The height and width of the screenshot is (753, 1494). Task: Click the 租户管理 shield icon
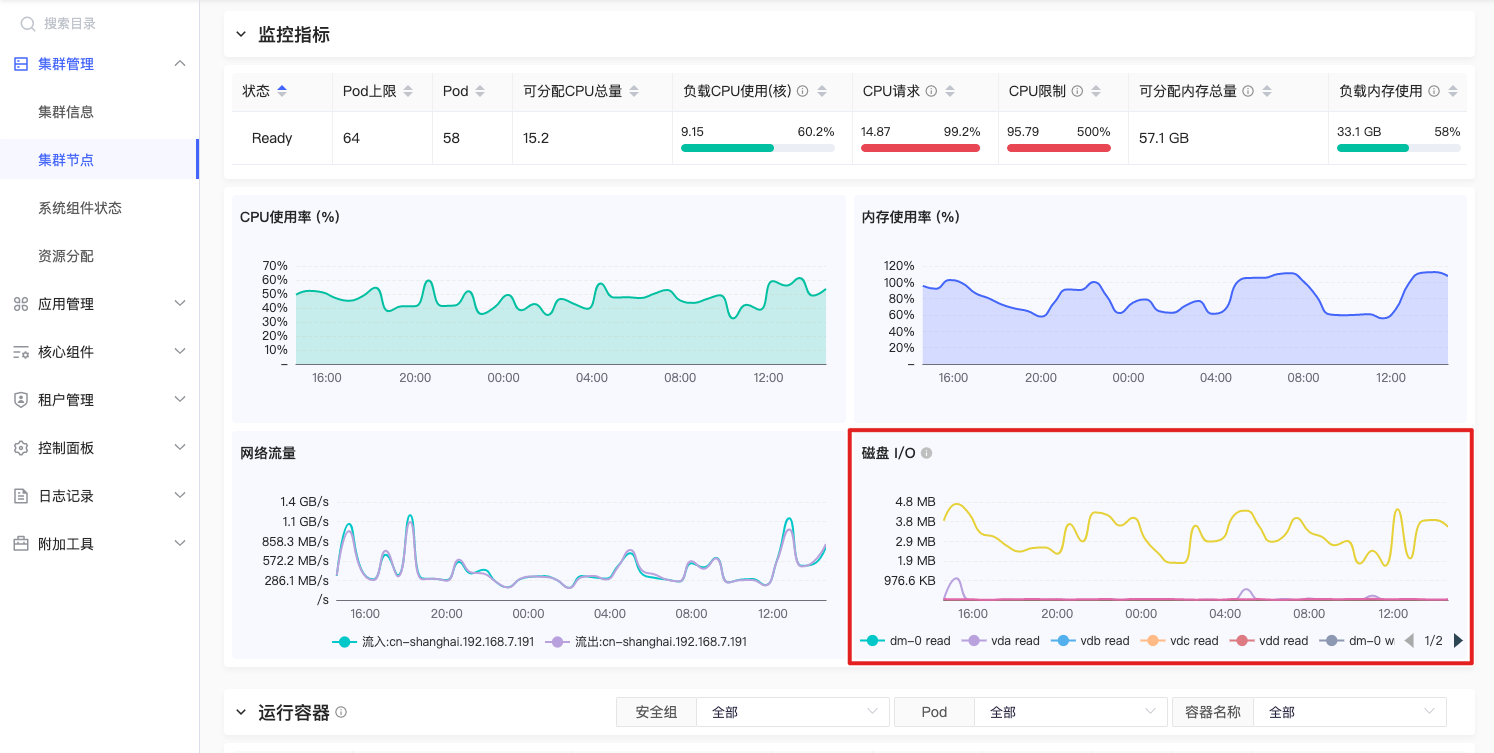(21, 400)
